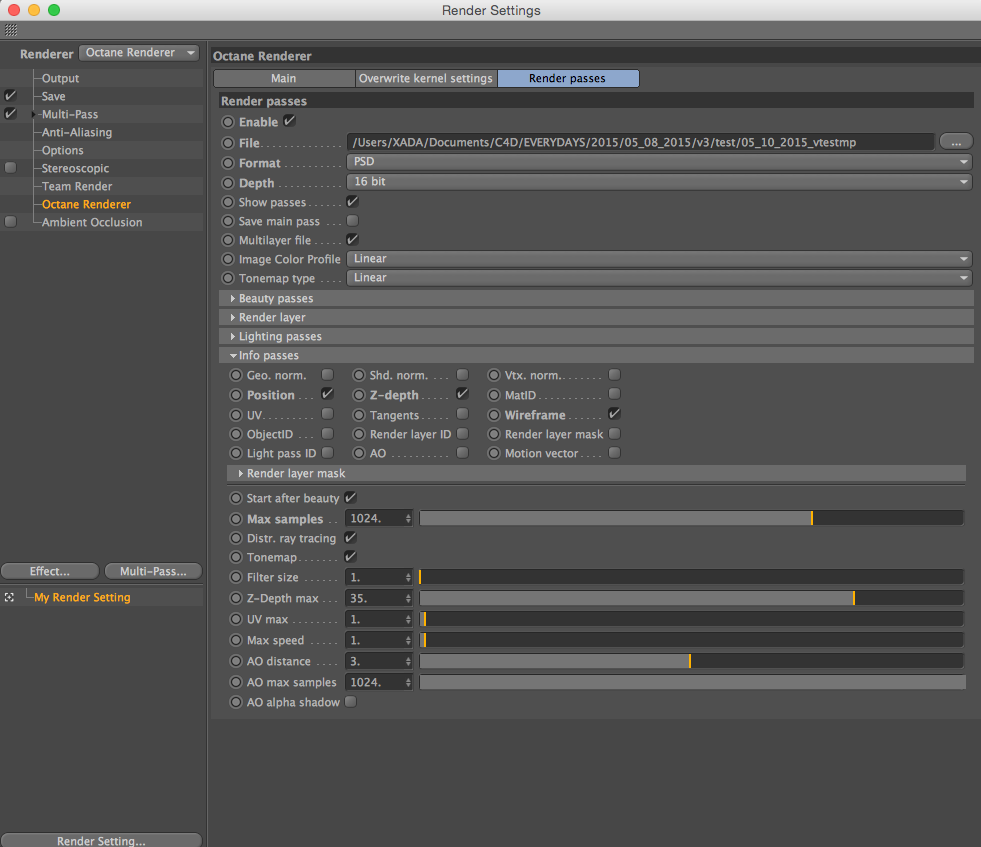The width and height of the screenshot is (981, 847).
Task: Click the animation circle beside MatID
Action: pyautogui.click(x=494, y=395)
